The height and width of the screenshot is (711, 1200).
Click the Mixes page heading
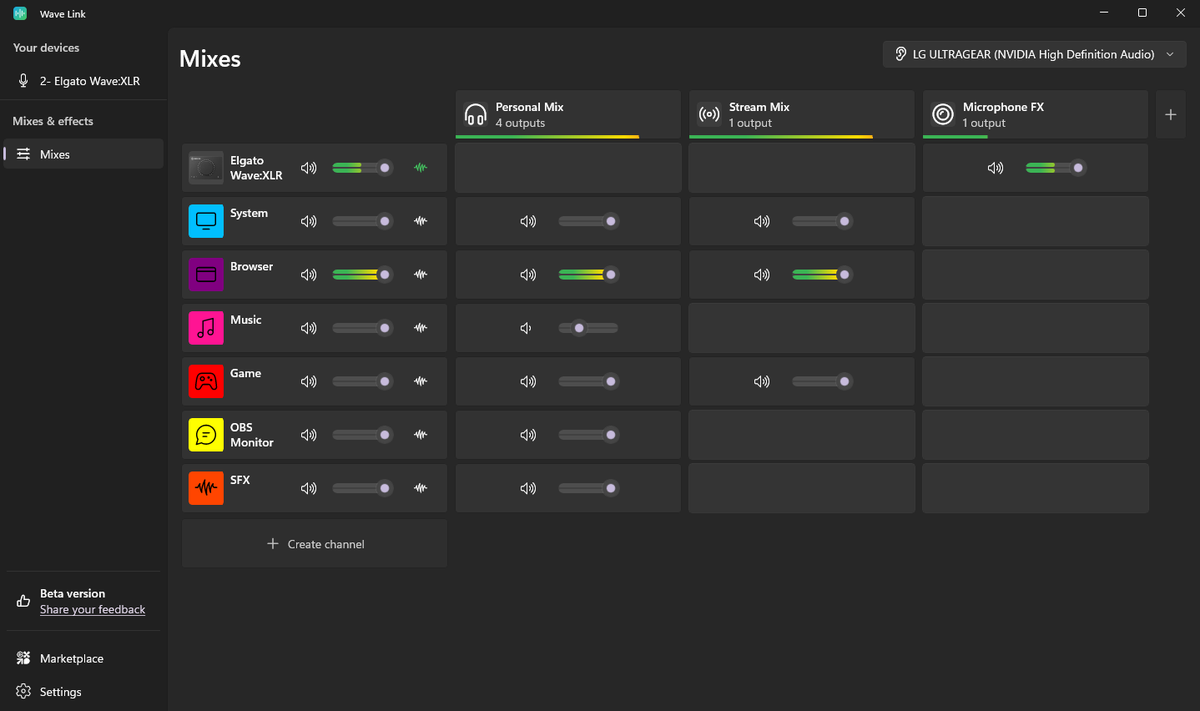(210, 59)
